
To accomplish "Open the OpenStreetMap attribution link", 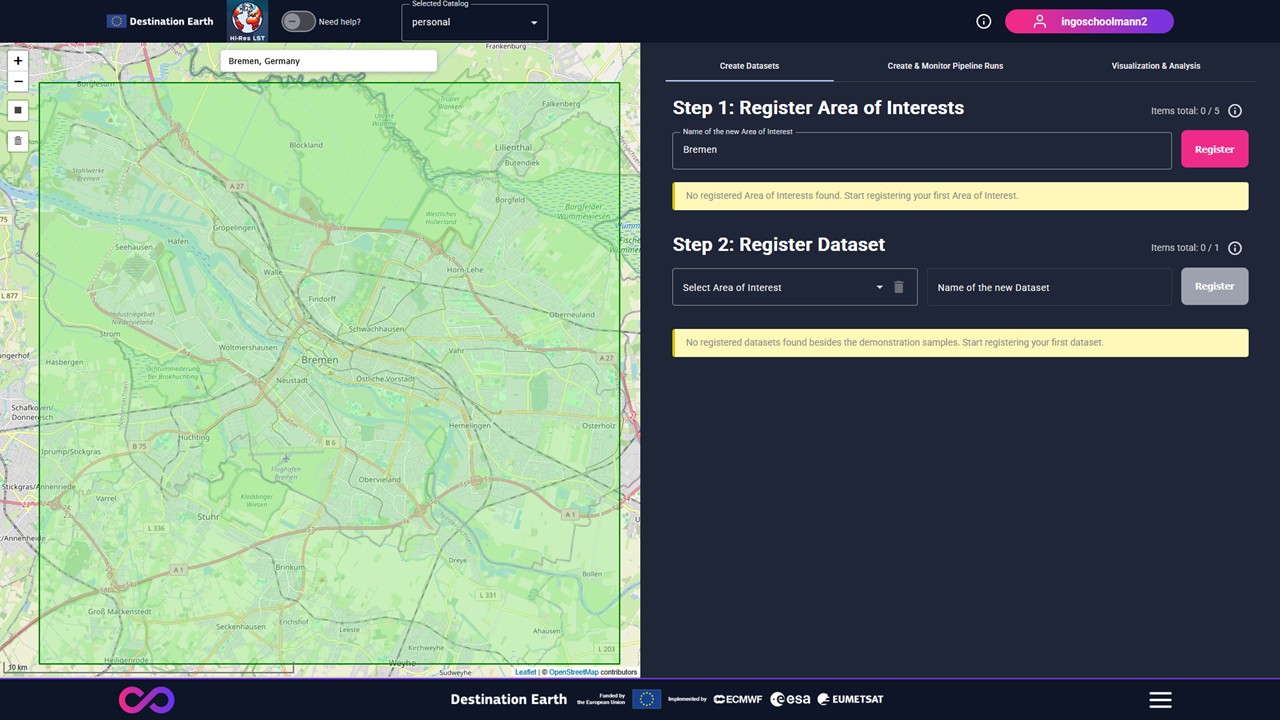I will tap(573, 672).
